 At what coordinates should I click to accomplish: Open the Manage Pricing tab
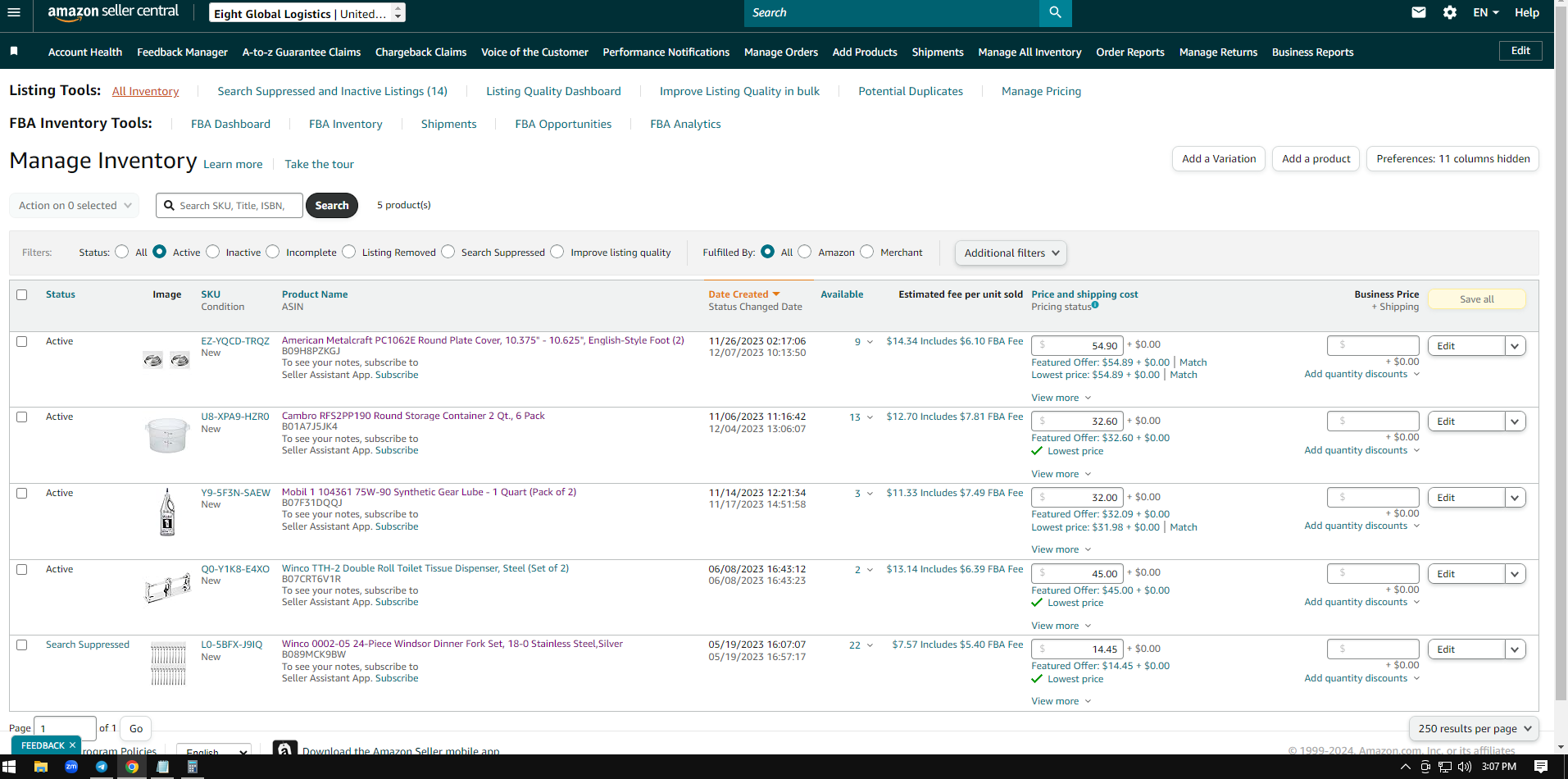click(x=1041, y=91)
